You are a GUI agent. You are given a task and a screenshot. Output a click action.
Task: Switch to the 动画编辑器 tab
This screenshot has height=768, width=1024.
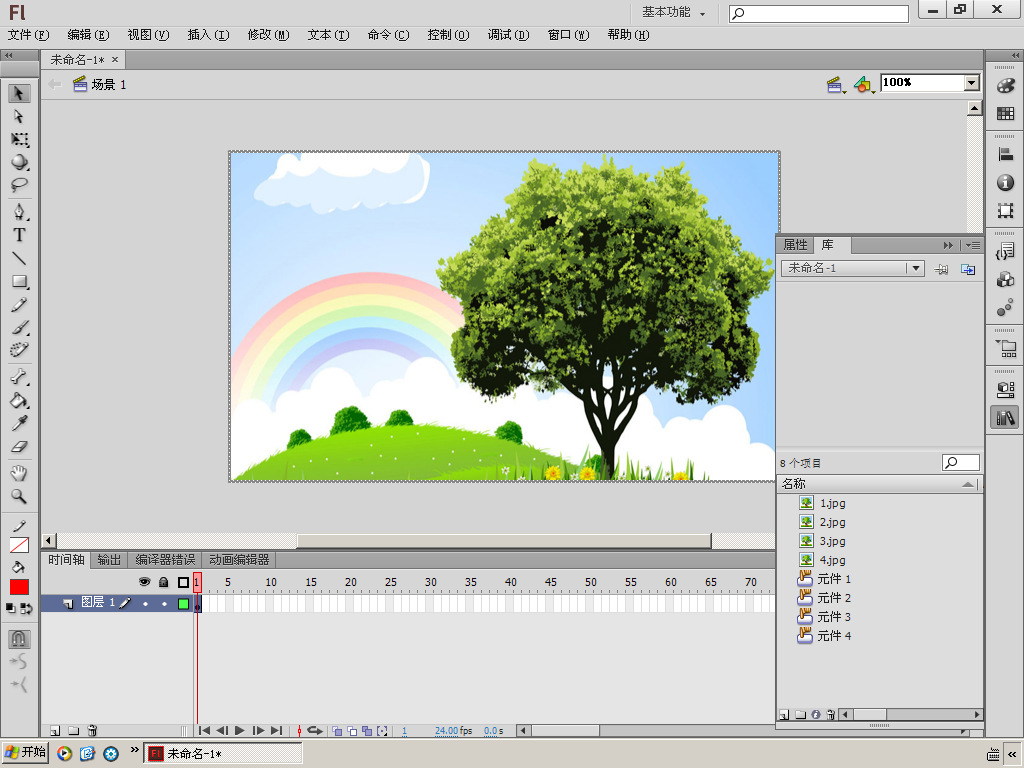[x=239, y=560]
